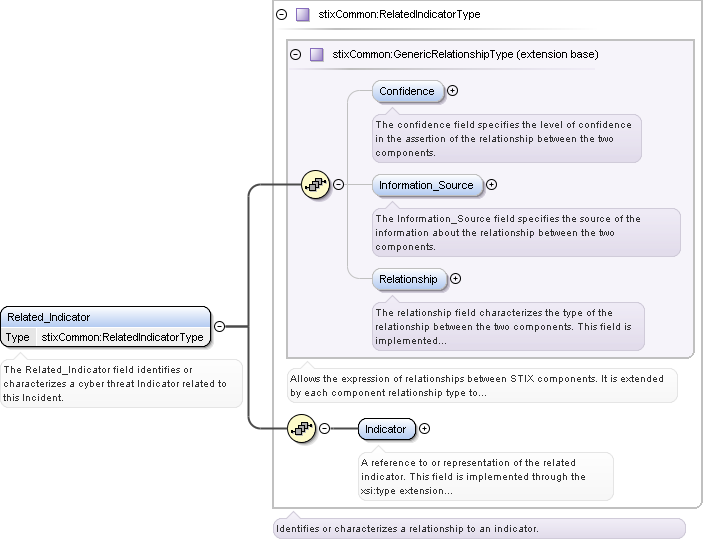Click the stixCommon:RelatedIndicatorType type value cell

click(x=122, y=337)
